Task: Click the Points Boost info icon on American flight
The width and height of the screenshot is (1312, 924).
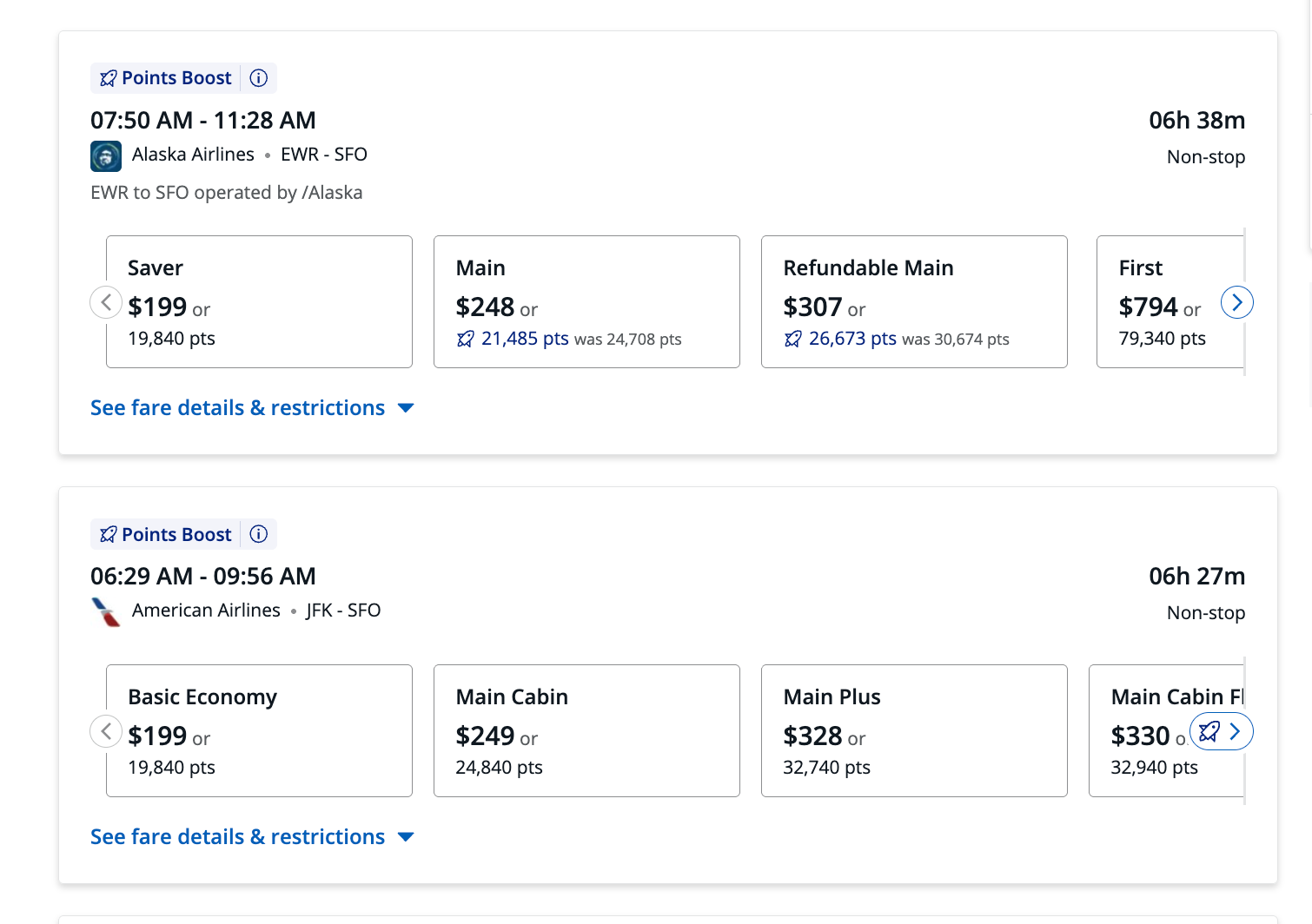Action: tap(259, 534)
